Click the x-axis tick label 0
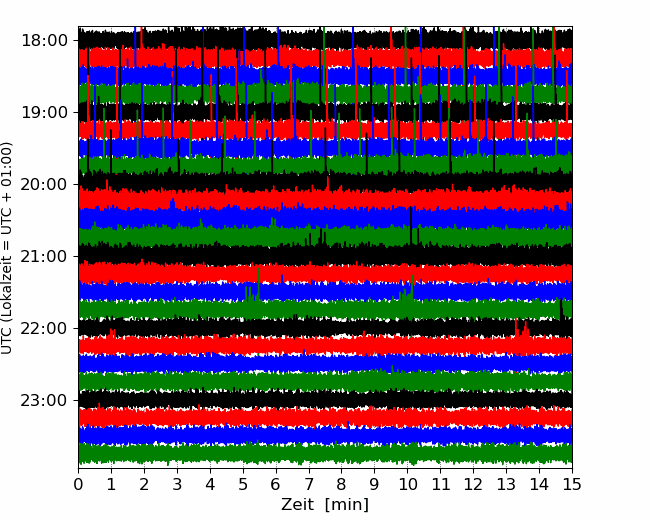 pos(78,484)
